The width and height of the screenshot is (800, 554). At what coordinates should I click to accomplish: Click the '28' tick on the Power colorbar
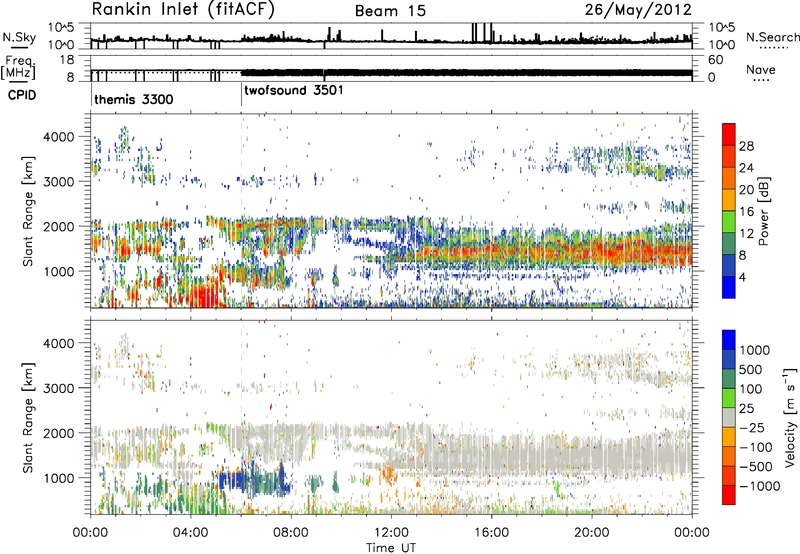(746, 146)
